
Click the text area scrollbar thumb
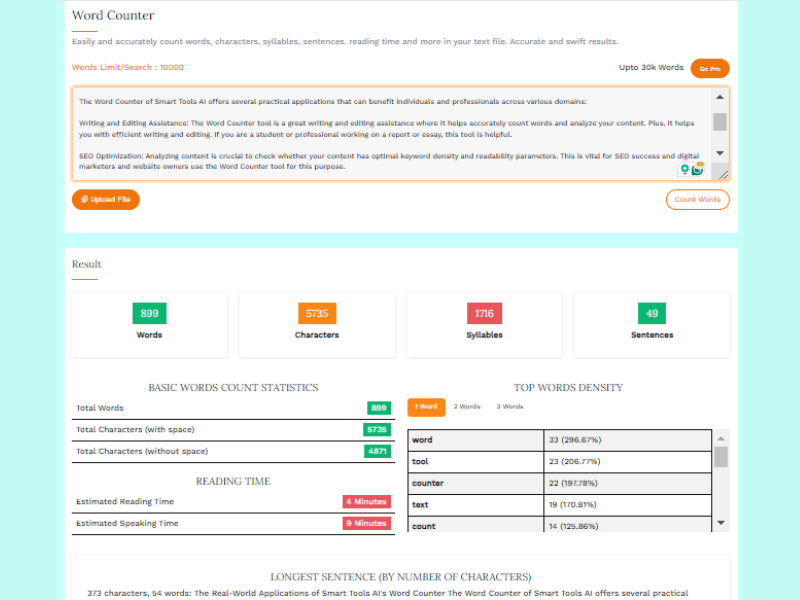coord(719,122)
